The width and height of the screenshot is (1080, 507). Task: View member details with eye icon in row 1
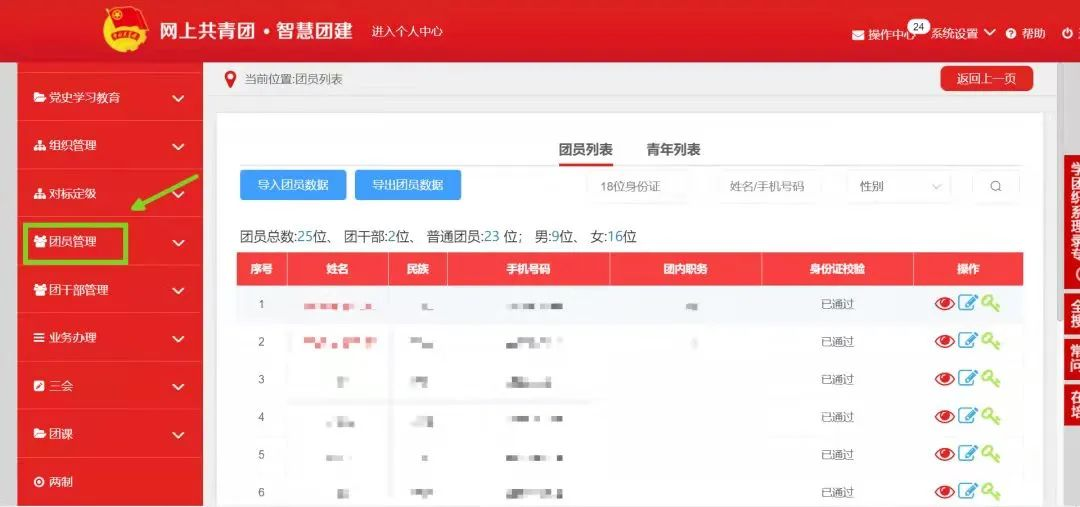944,303
